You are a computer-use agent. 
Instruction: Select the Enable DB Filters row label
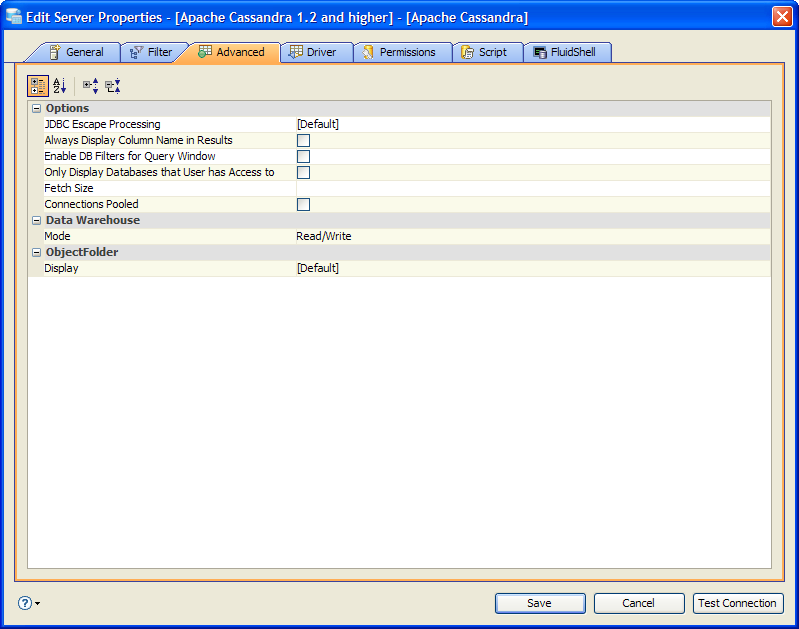coord(129,156)
